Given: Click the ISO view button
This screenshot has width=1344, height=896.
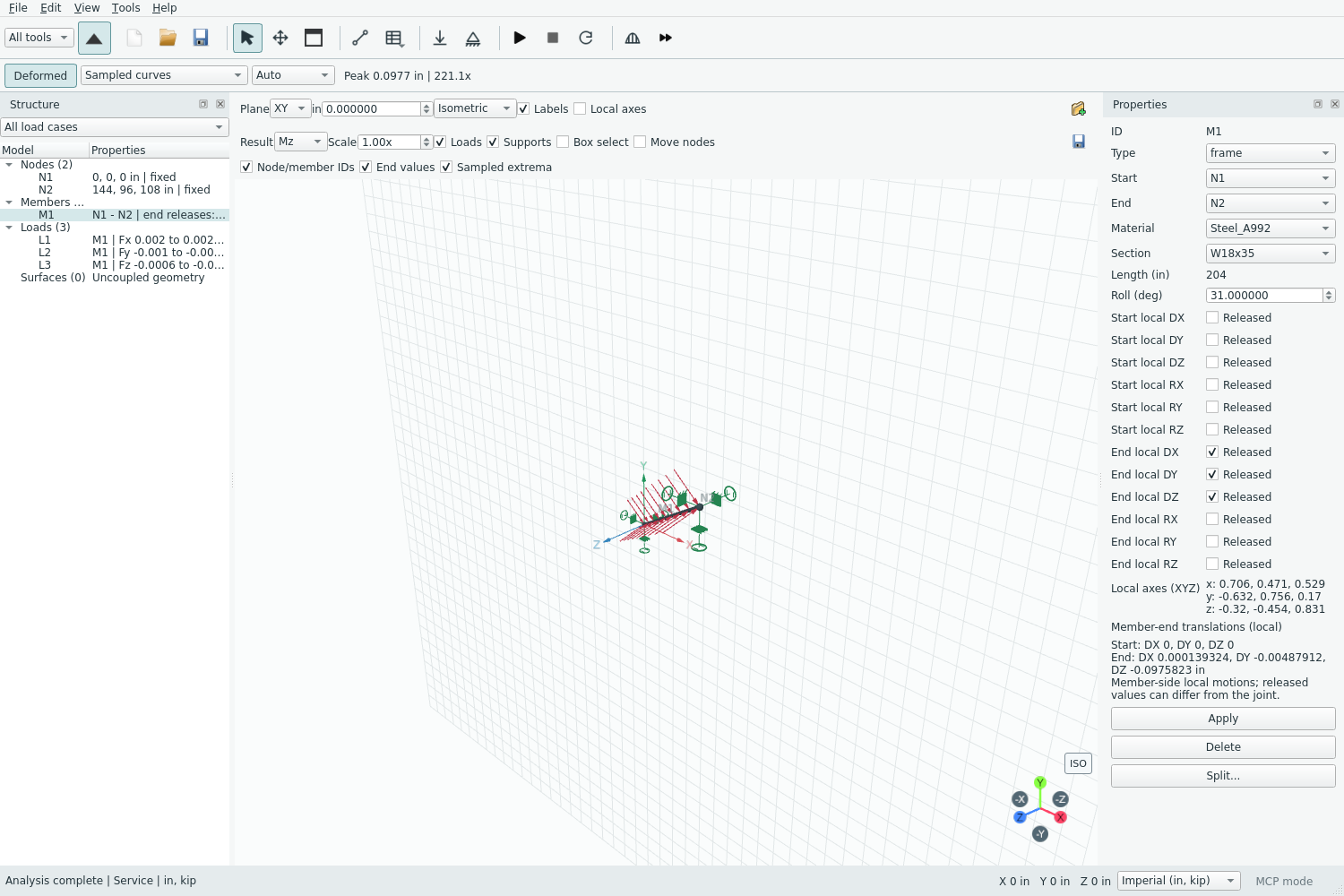Looking at the screenshot, I should point(1078,763).
